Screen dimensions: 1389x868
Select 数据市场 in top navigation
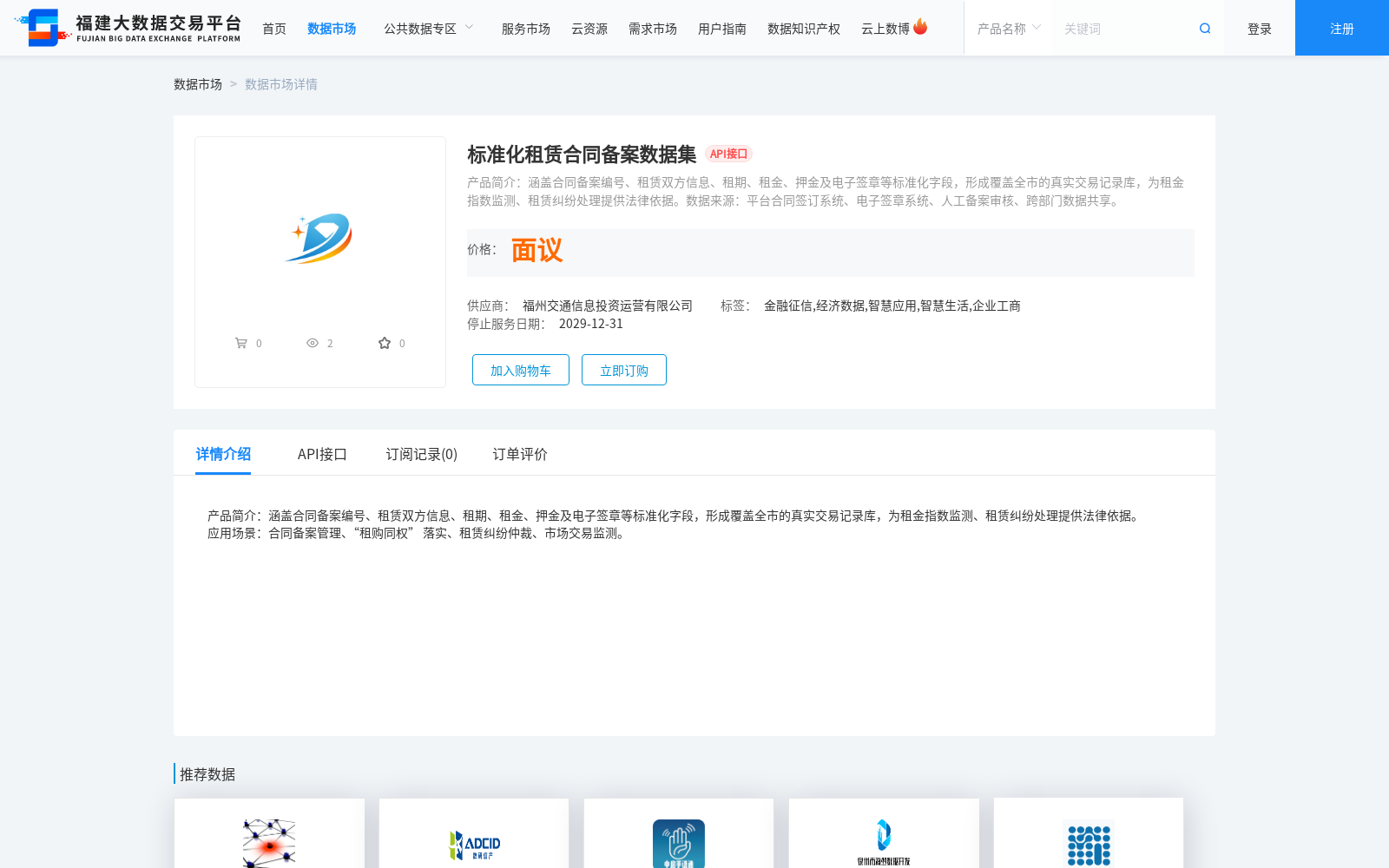332,29
